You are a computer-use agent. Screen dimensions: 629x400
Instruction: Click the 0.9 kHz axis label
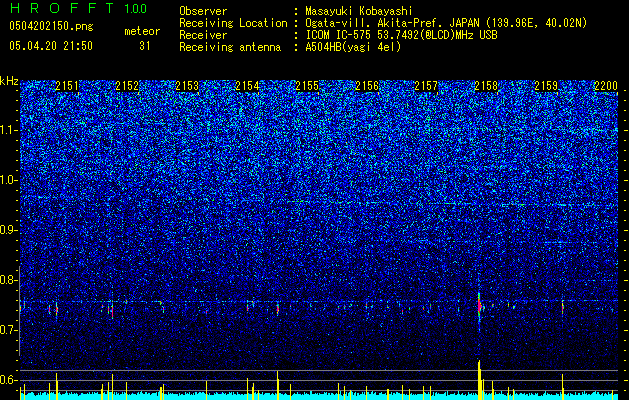[9, 230]
